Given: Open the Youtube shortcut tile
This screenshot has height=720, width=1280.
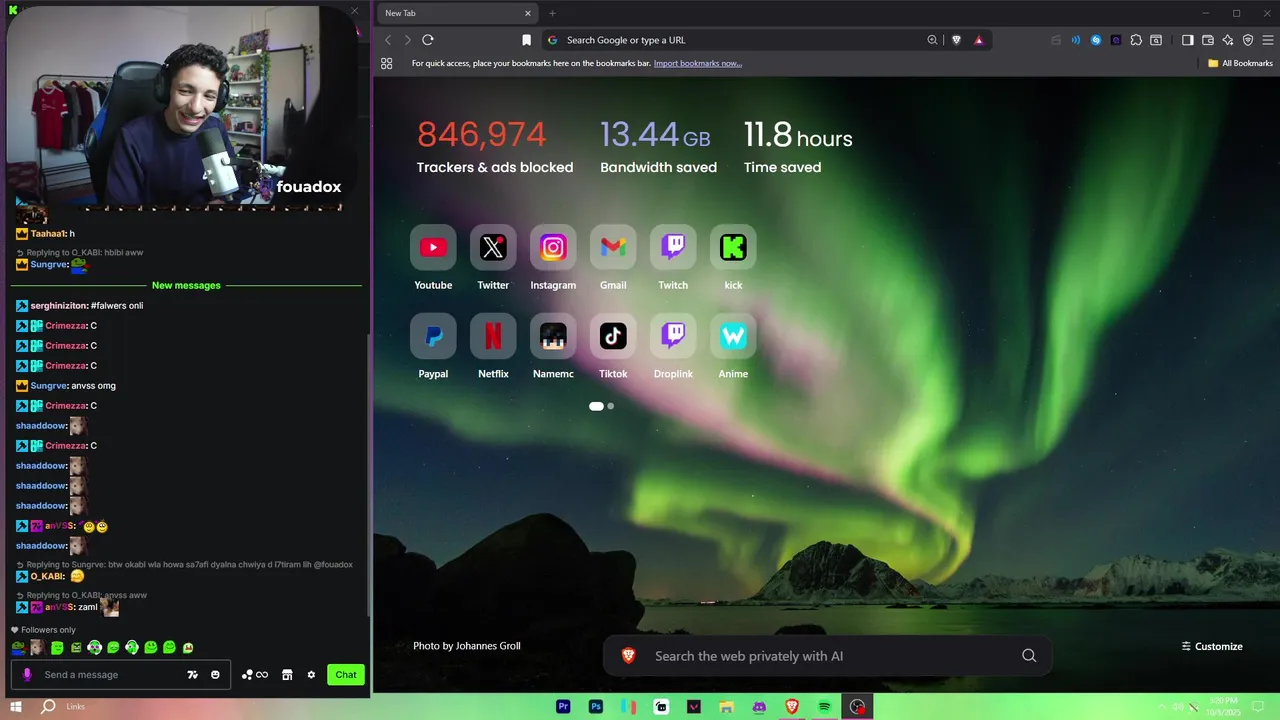Looking at the screenshot, I should (x=433, y=247).
